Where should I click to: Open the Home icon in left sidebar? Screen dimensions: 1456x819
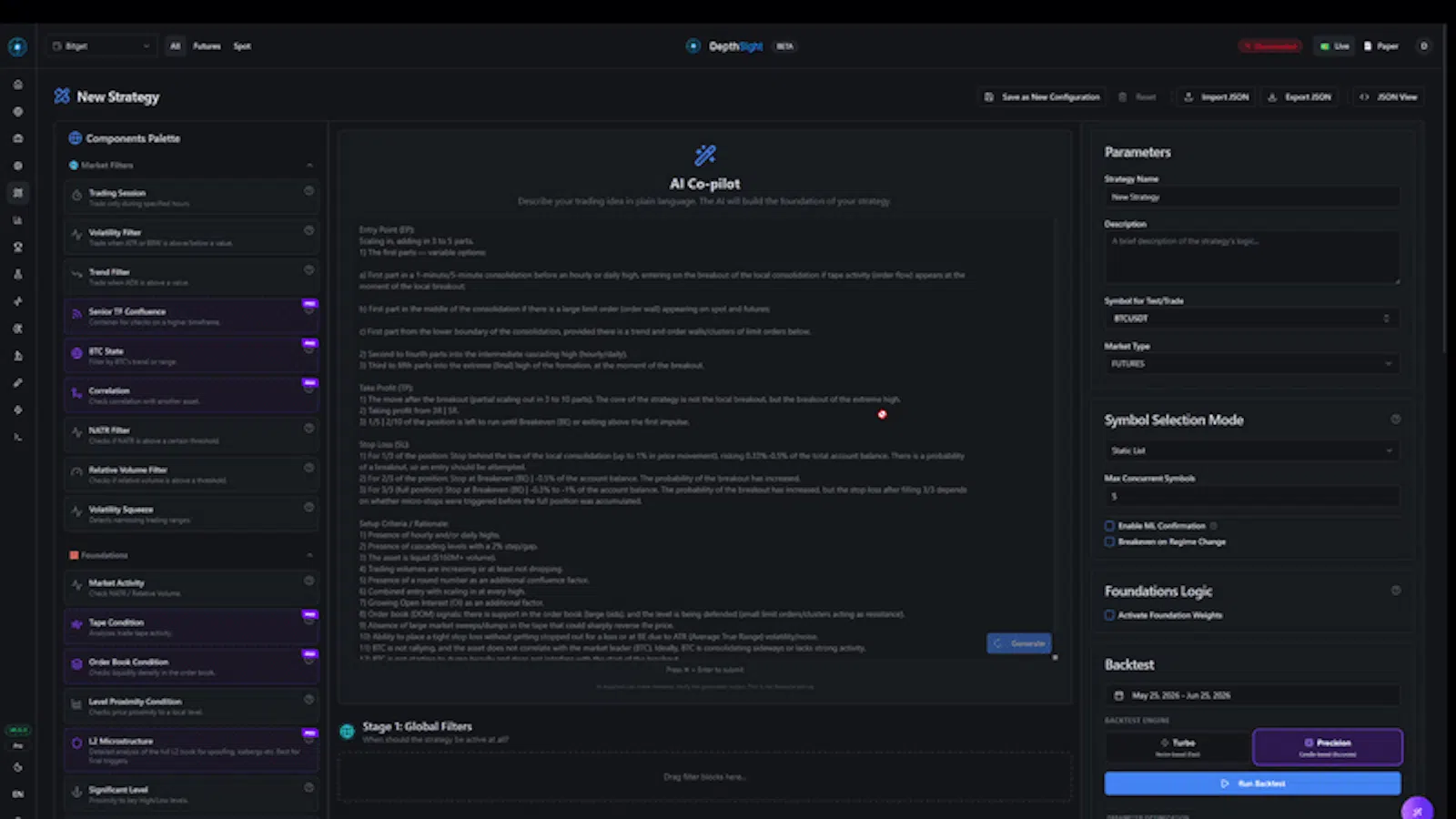(17, 85)
